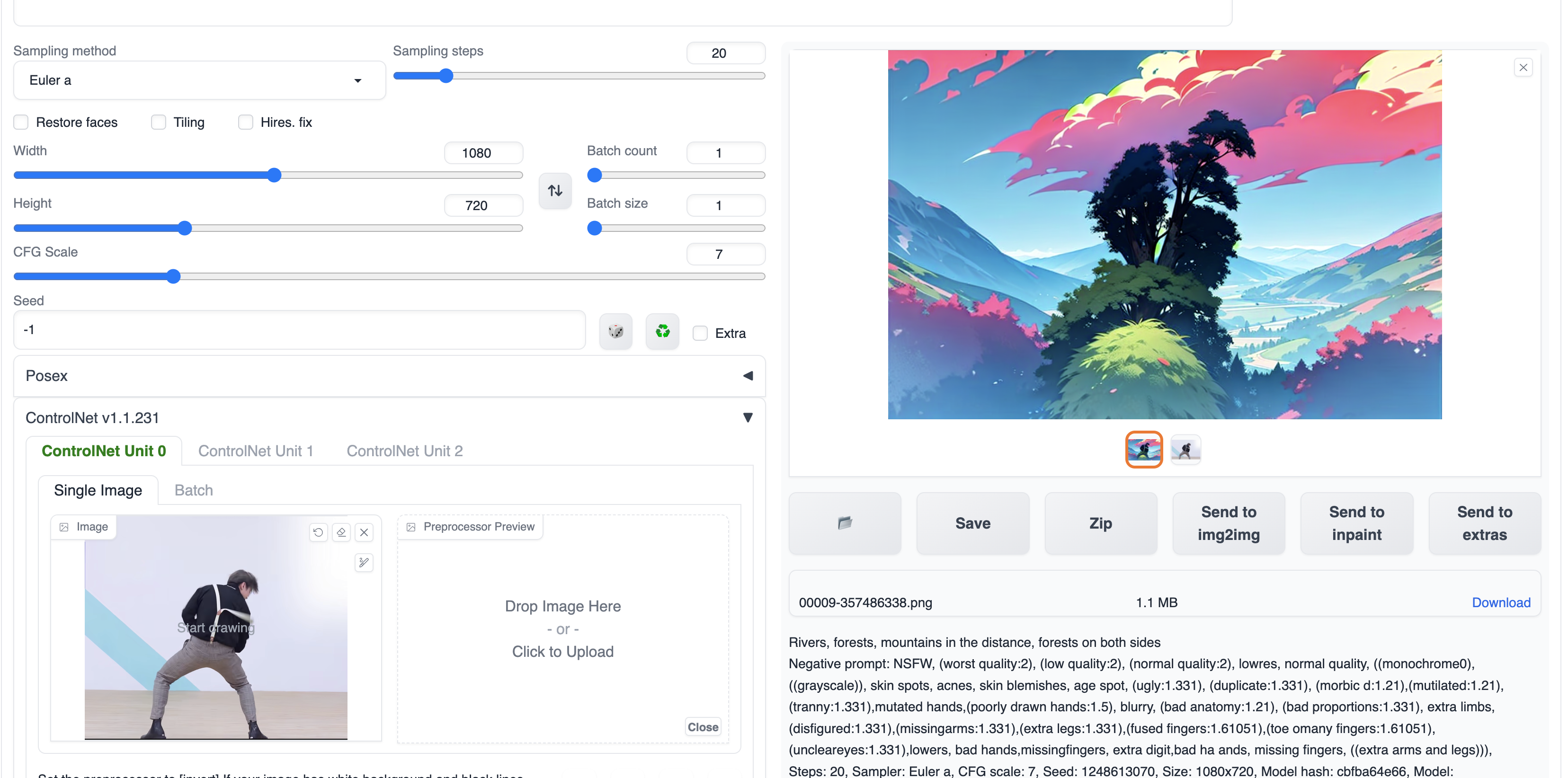Select ControlNet Unit 0 tab
The width and height of the screenshot is (1568, 778).
[104, 451]
